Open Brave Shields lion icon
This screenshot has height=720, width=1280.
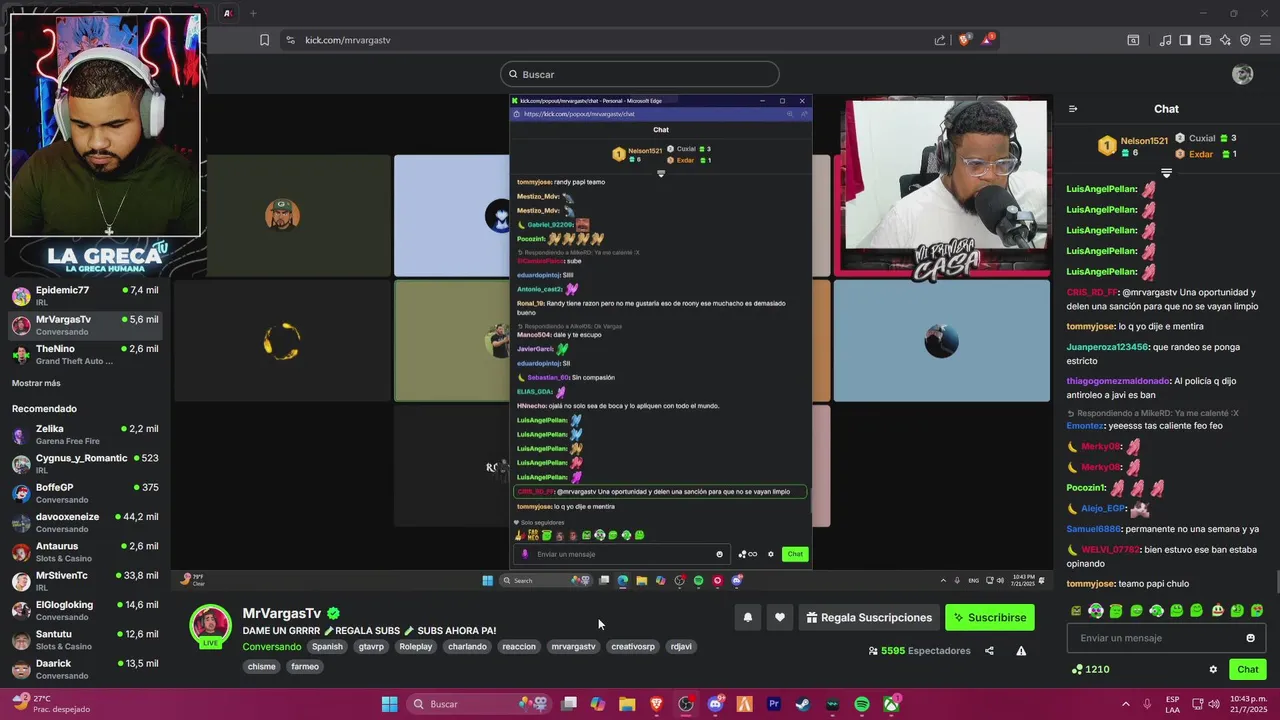pyautogui.click(x=964, y=40)
